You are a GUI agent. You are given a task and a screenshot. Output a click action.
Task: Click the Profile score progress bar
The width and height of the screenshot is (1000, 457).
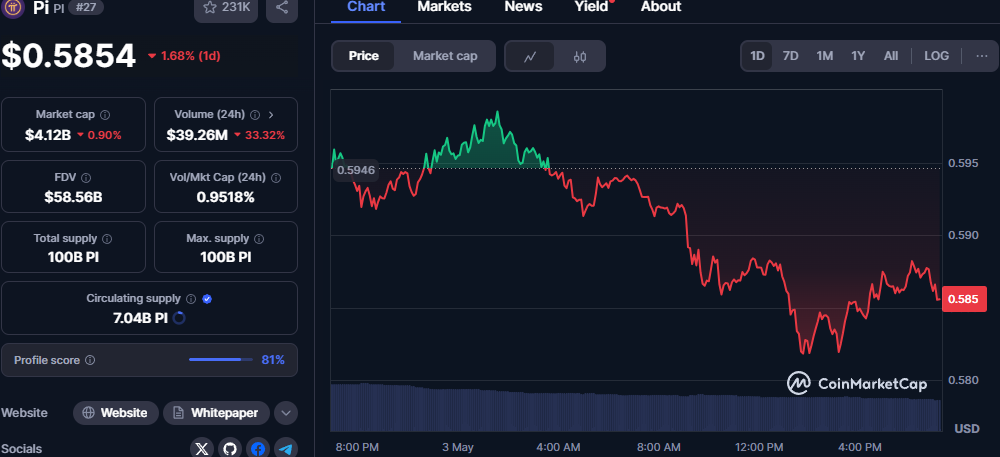coord(220,360)
